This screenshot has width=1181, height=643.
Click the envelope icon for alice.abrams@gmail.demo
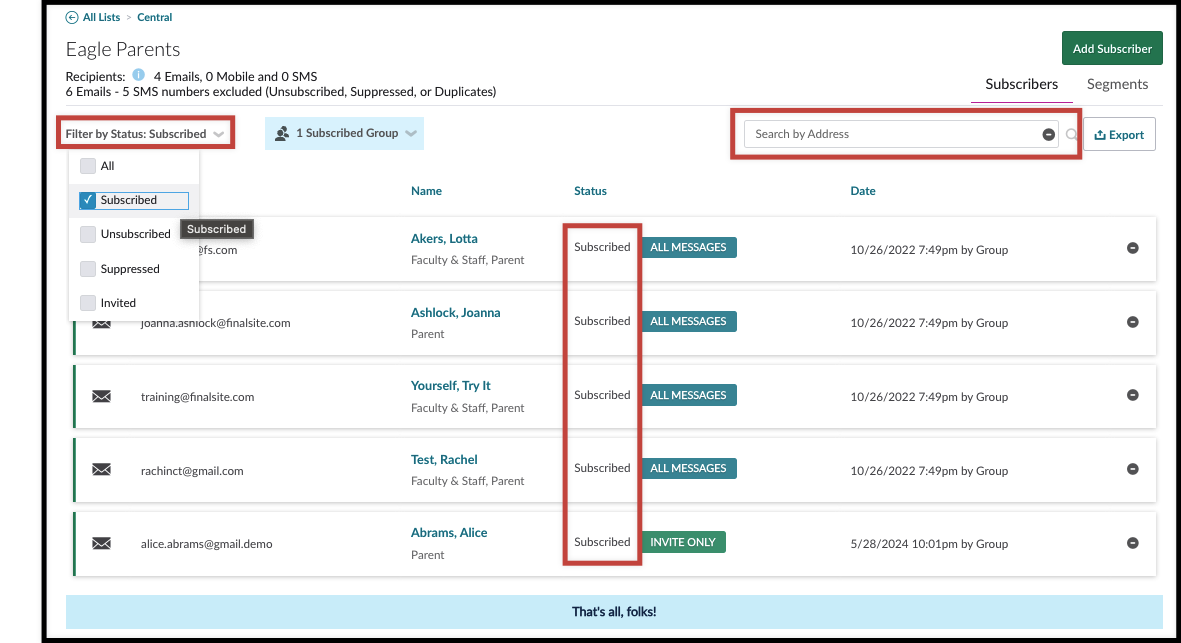[102, 544]
